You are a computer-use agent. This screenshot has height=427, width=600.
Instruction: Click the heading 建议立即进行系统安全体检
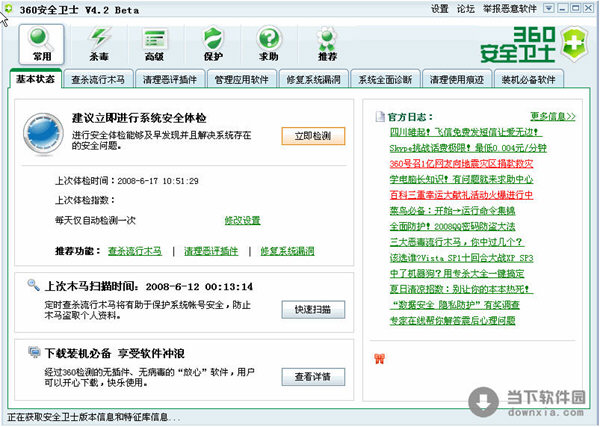coord(139,118)
